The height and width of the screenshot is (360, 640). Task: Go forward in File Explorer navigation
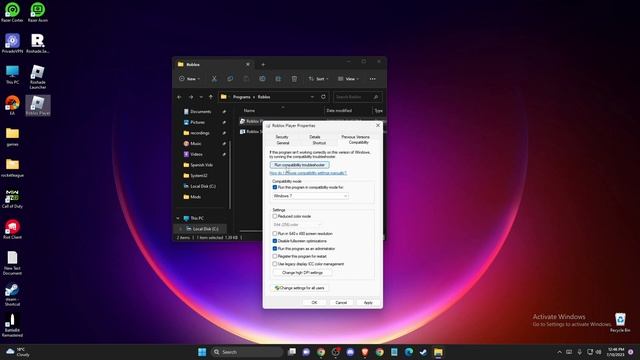[x=191, y=97]
